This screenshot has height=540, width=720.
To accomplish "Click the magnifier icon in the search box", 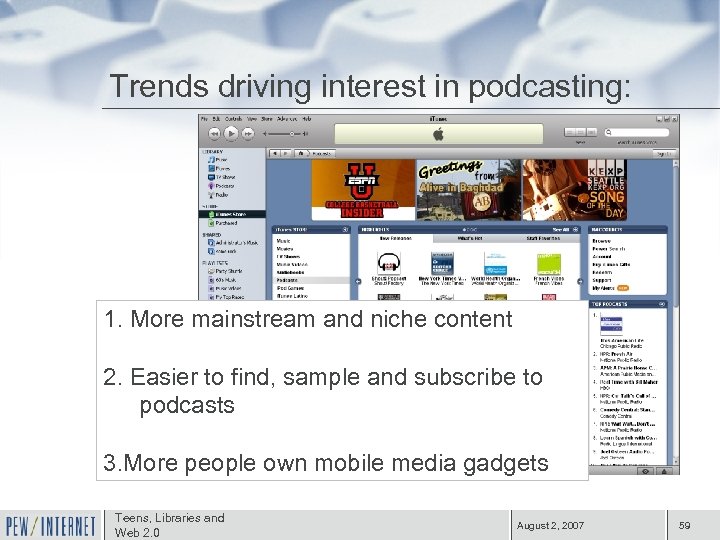I will 609,132.
